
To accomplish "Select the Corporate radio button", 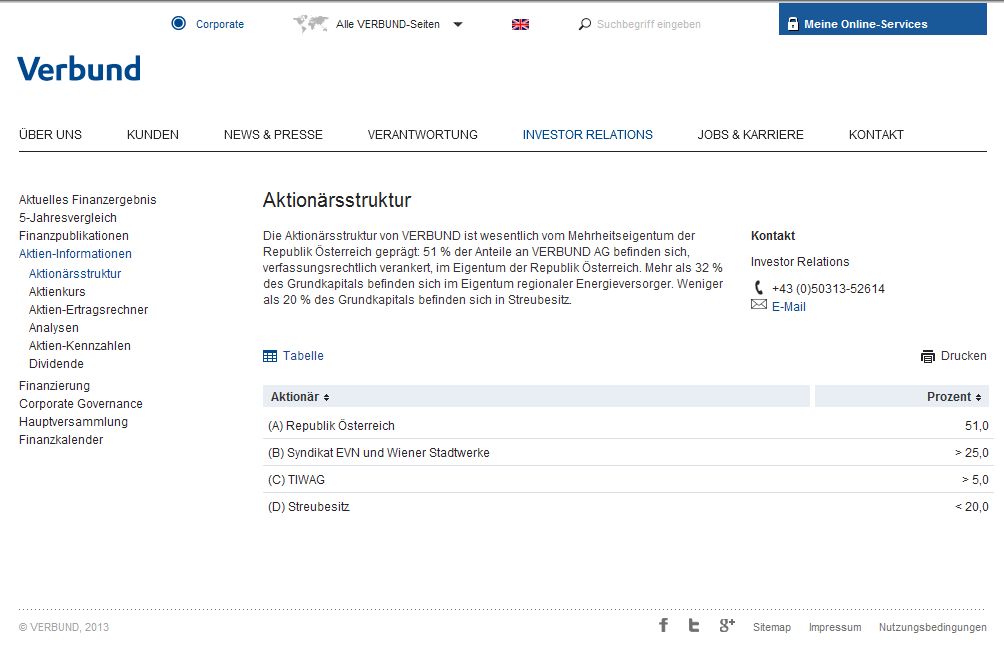I will coord(178,23).
